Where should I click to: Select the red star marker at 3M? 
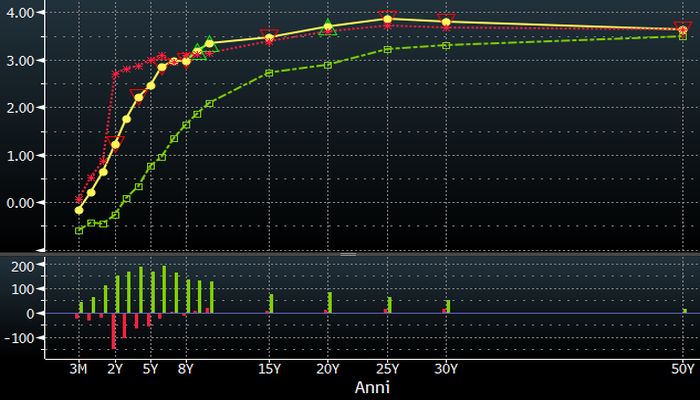click(x=79, y=199)
